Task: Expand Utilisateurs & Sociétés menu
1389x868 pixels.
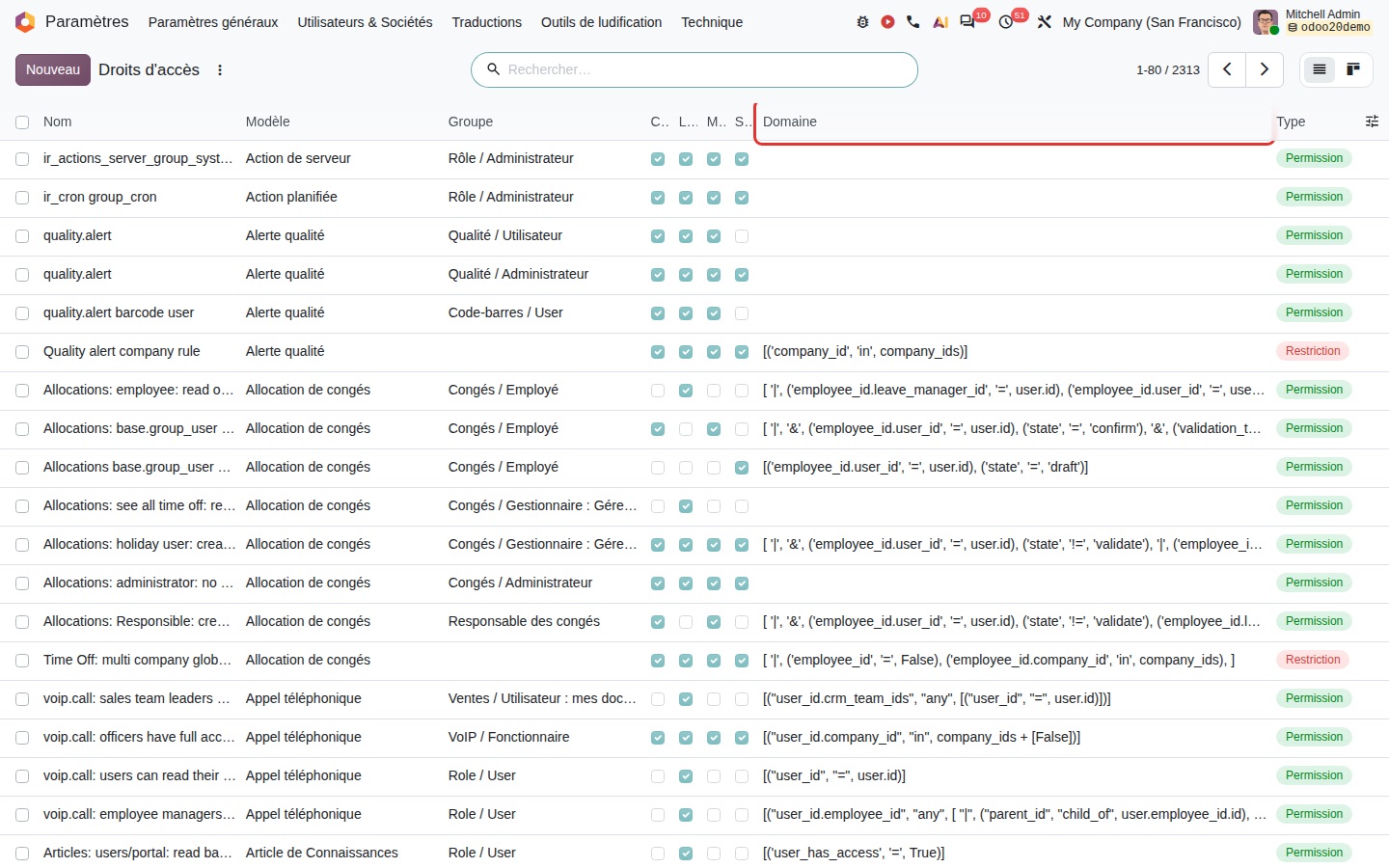Action: pyautogui.click(x=365, y=22)
